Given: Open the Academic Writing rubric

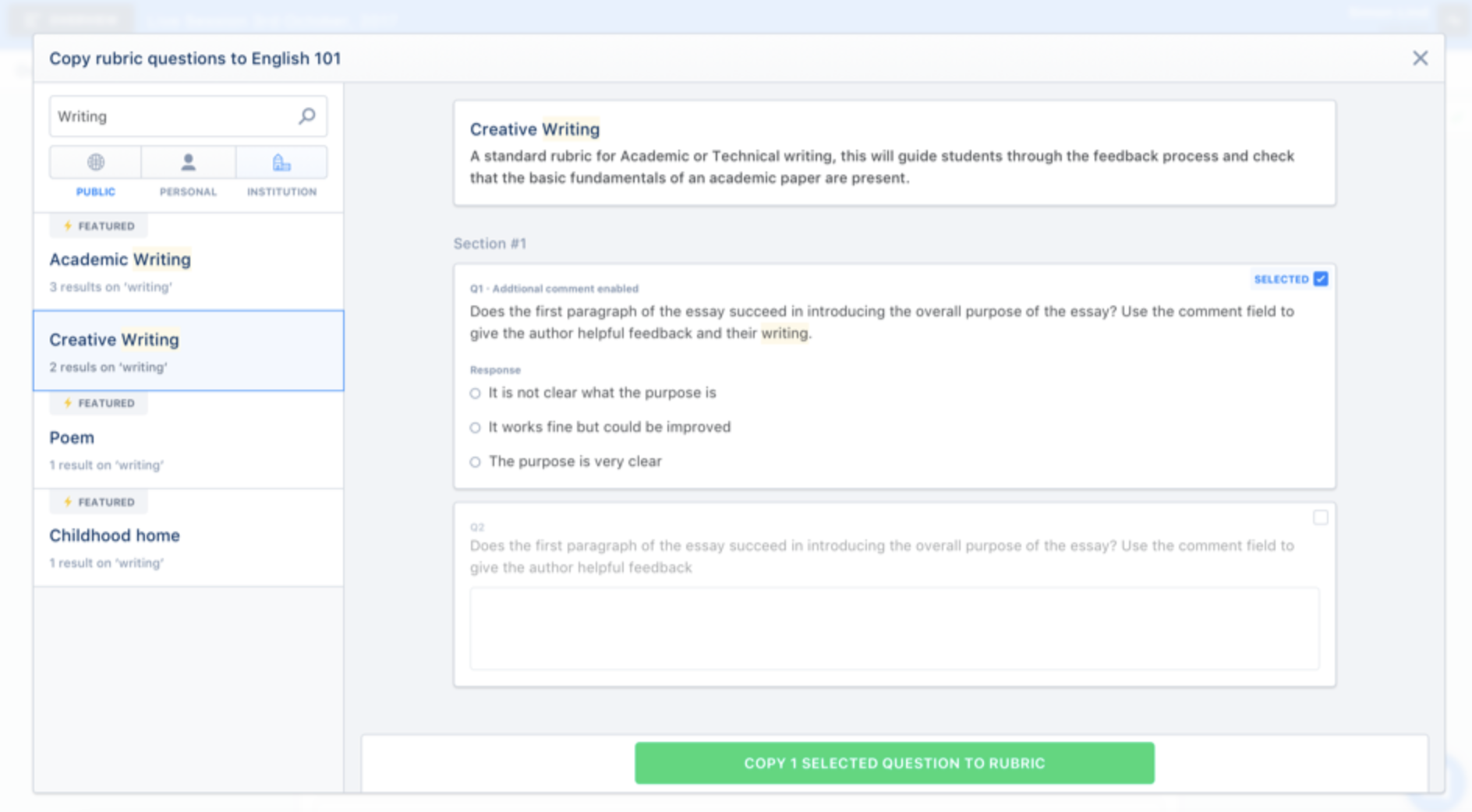Looking at the screenshot, I should [120, 259].
